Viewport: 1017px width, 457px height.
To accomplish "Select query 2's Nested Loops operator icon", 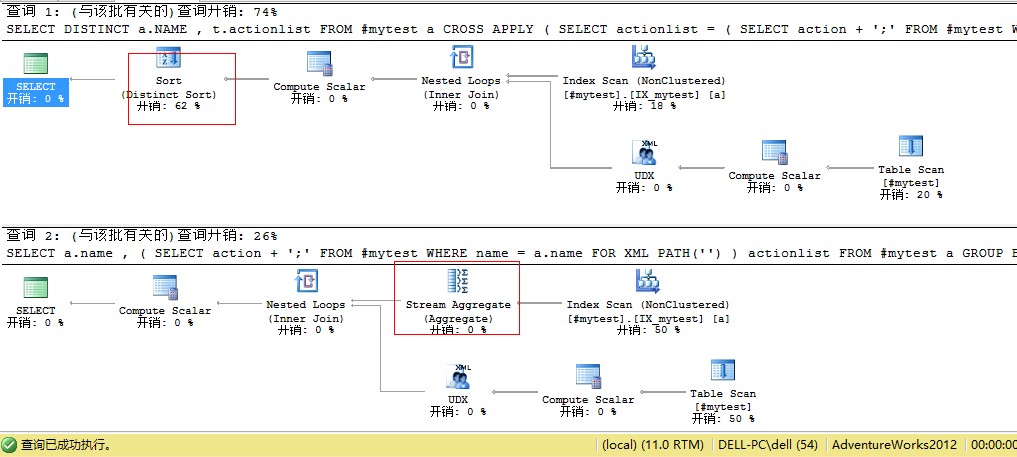I will 305,281.
